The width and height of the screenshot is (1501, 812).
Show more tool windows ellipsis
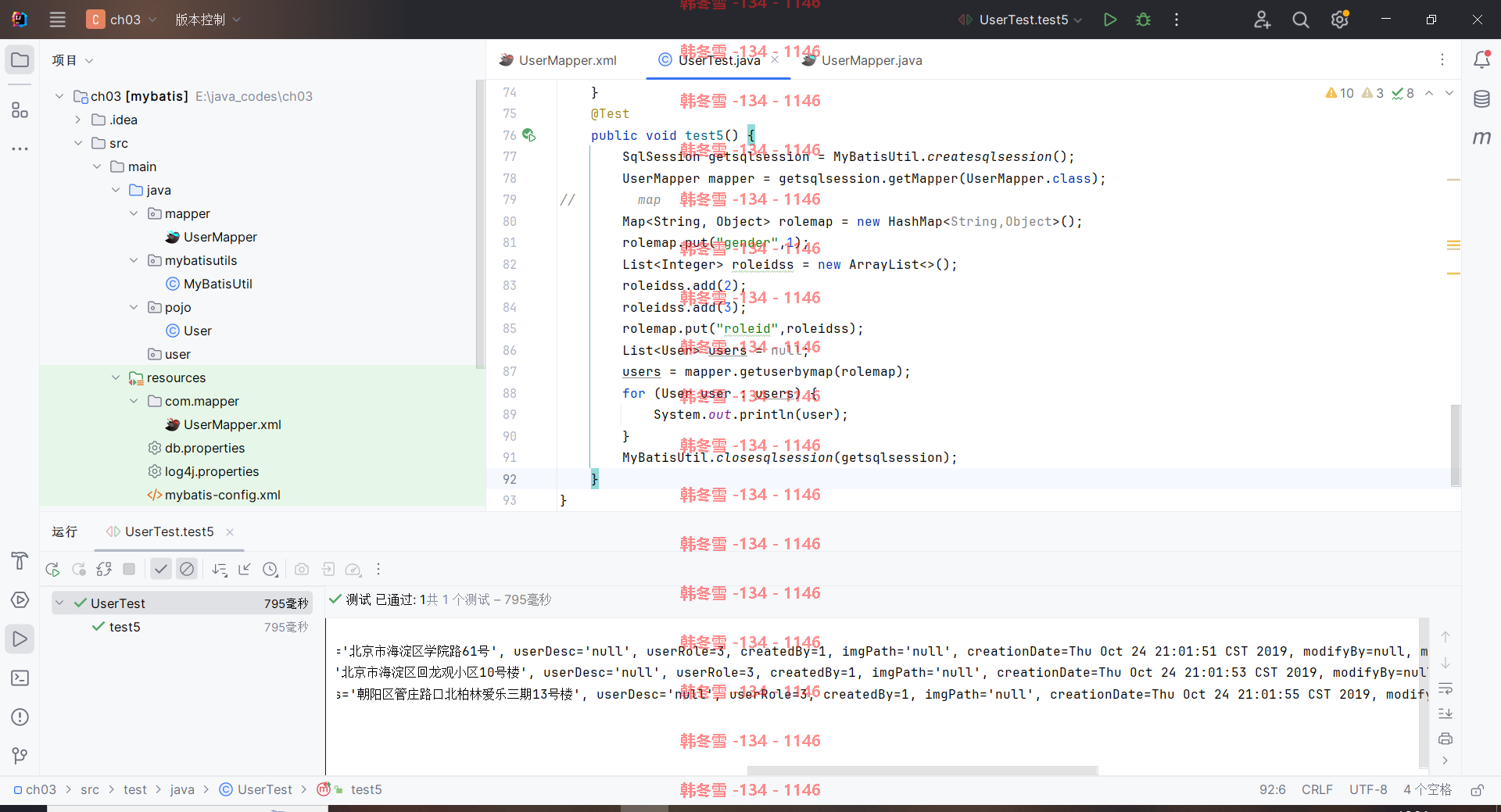tap(20, 148)
